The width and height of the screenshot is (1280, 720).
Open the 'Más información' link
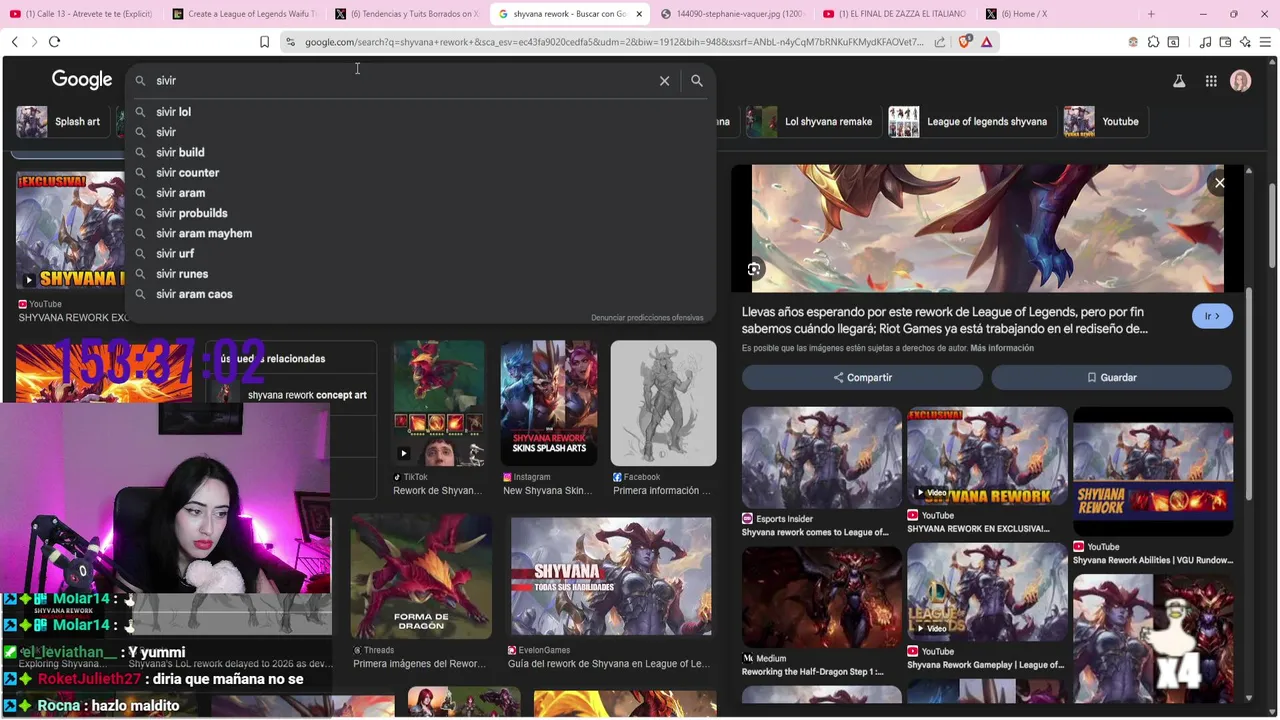(x=1002, y=348)
